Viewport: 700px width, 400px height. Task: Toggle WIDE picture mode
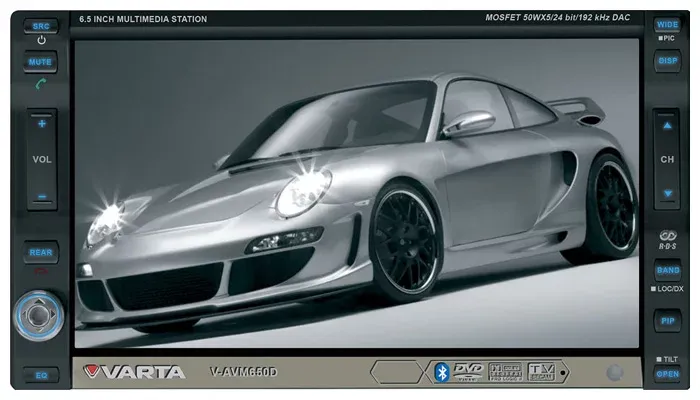(x=667, y=25)
